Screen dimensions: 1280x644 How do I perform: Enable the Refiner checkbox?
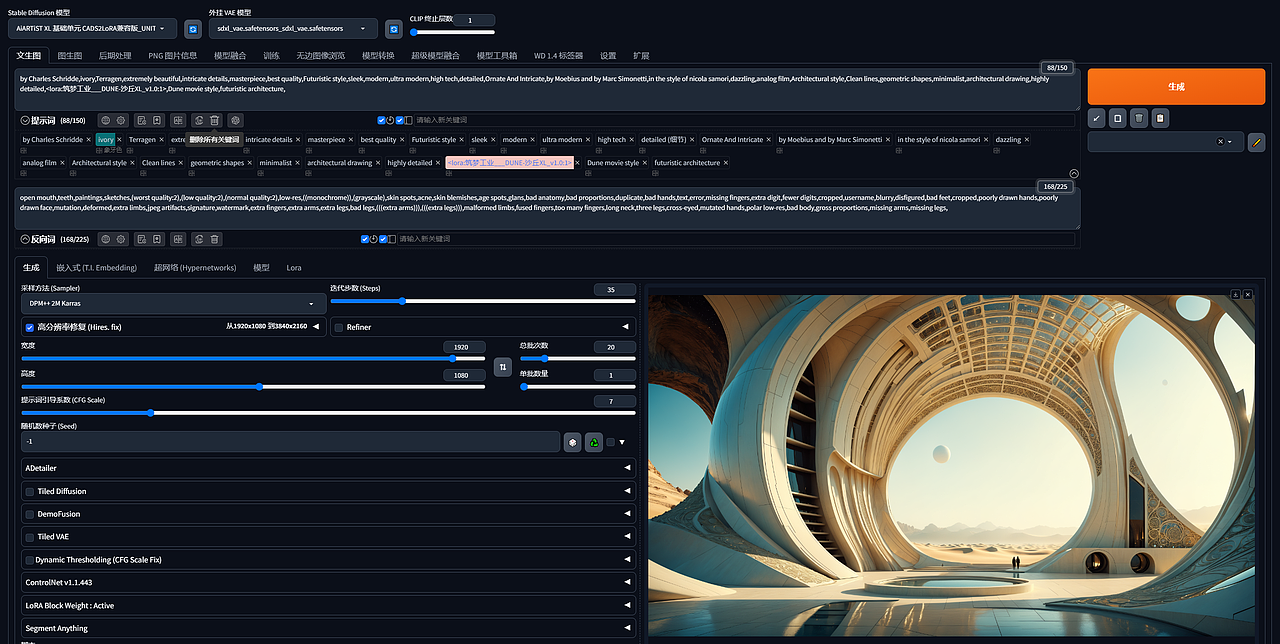pyautogui.click(x=338, y=327)
